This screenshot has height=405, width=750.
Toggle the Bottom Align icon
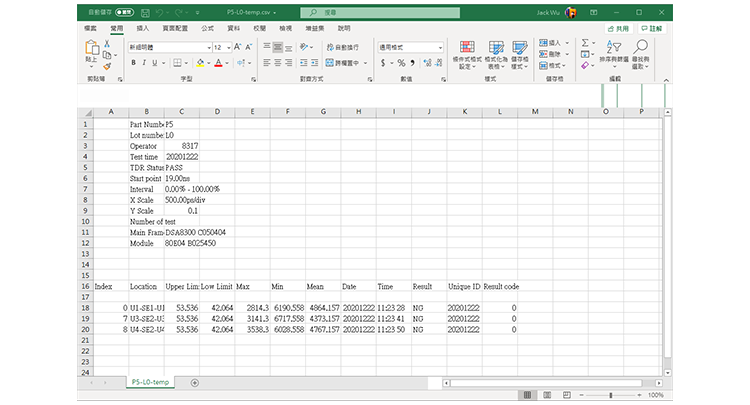(x=288, y=47)
